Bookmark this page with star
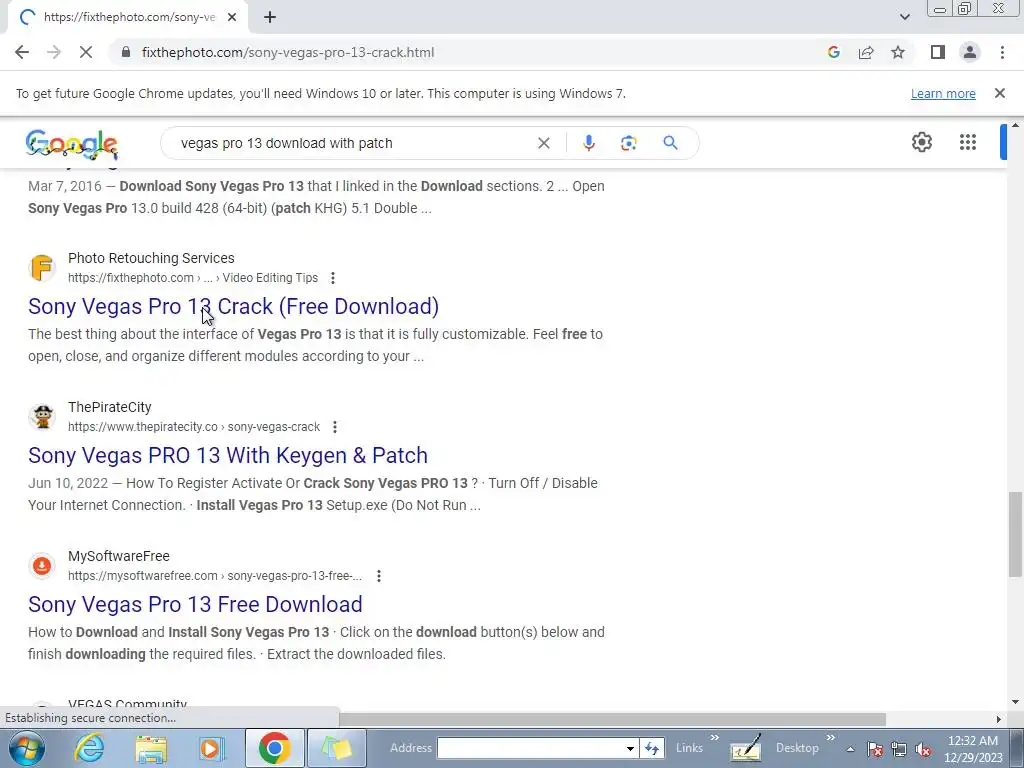1024x768 pixels. click(x=898, y=52)
